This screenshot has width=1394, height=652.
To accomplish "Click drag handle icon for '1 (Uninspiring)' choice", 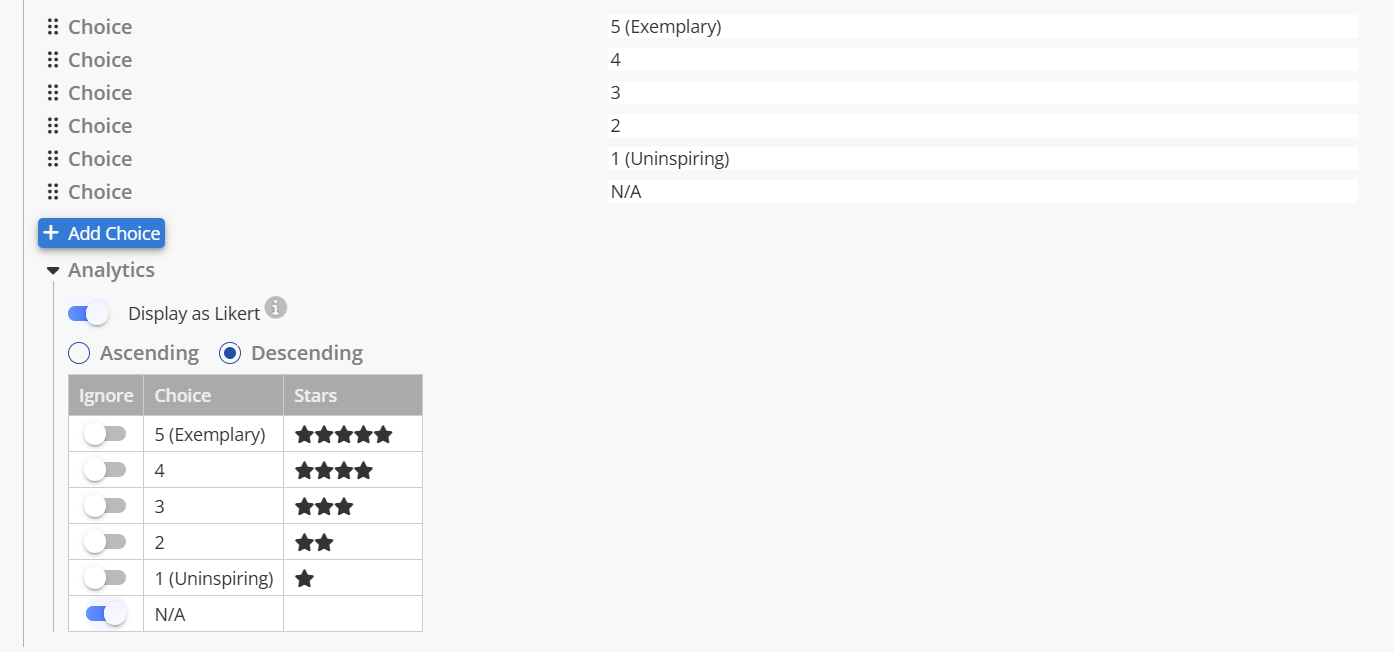I will [53, 159].
